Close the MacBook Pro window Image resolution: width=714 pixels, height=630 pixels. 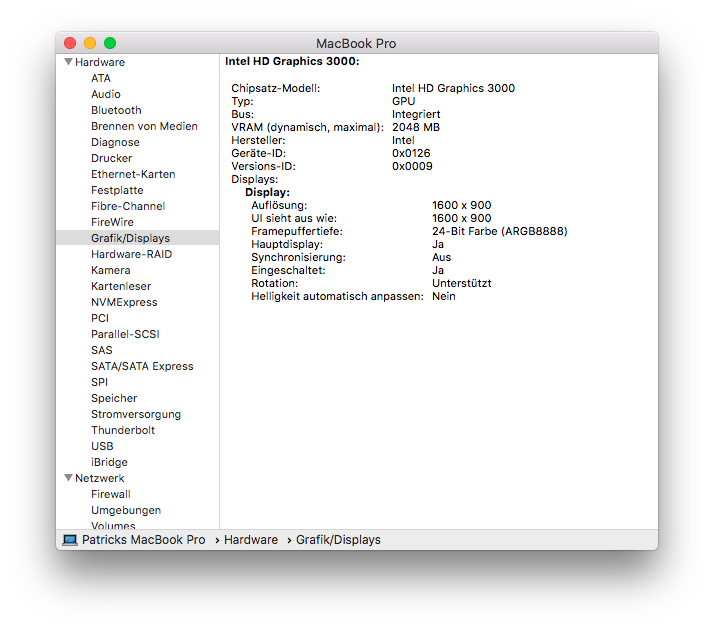[x=70, y=43]
